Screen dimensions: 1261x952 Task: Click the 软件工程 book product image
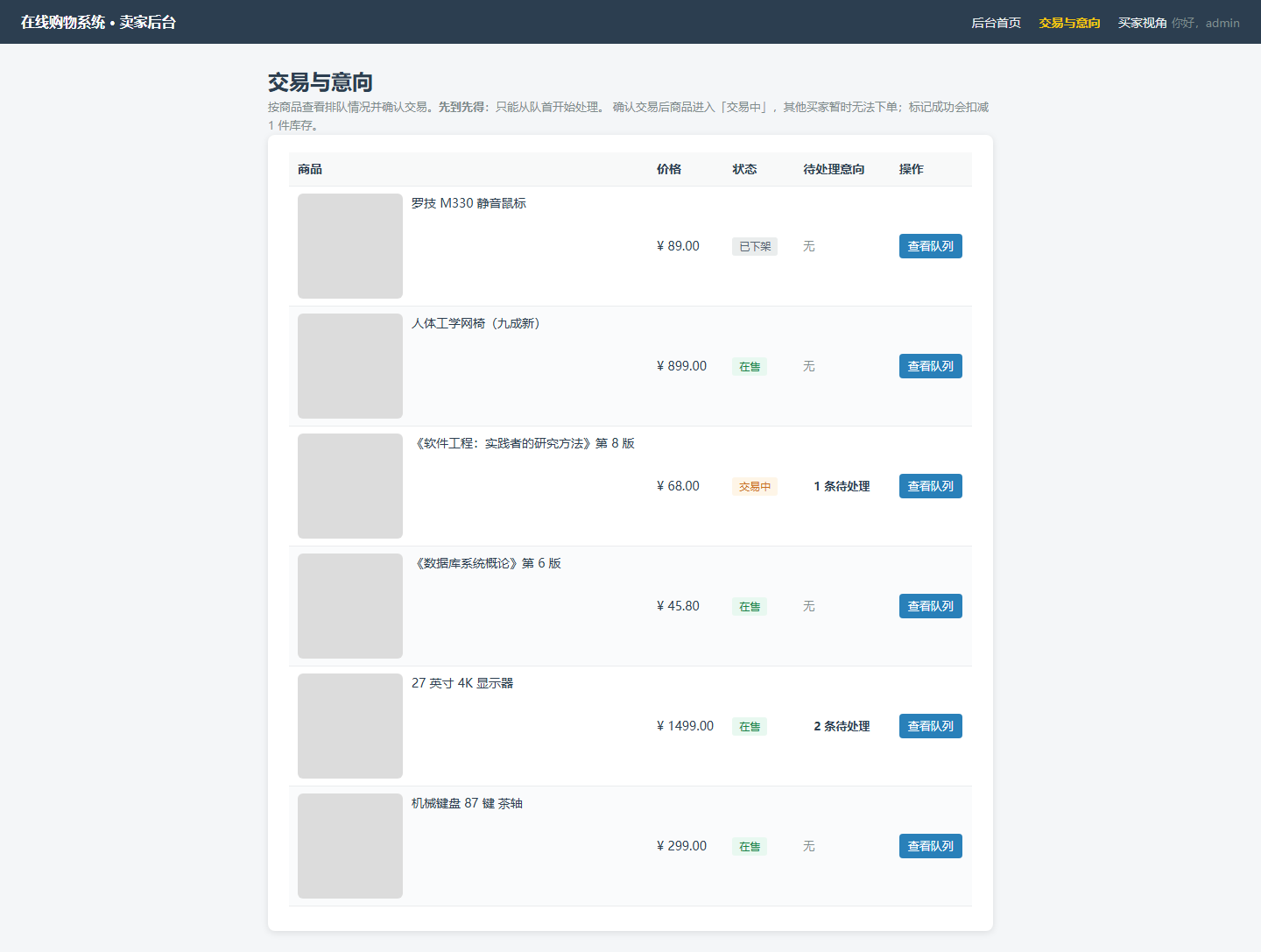coord(350,486)
